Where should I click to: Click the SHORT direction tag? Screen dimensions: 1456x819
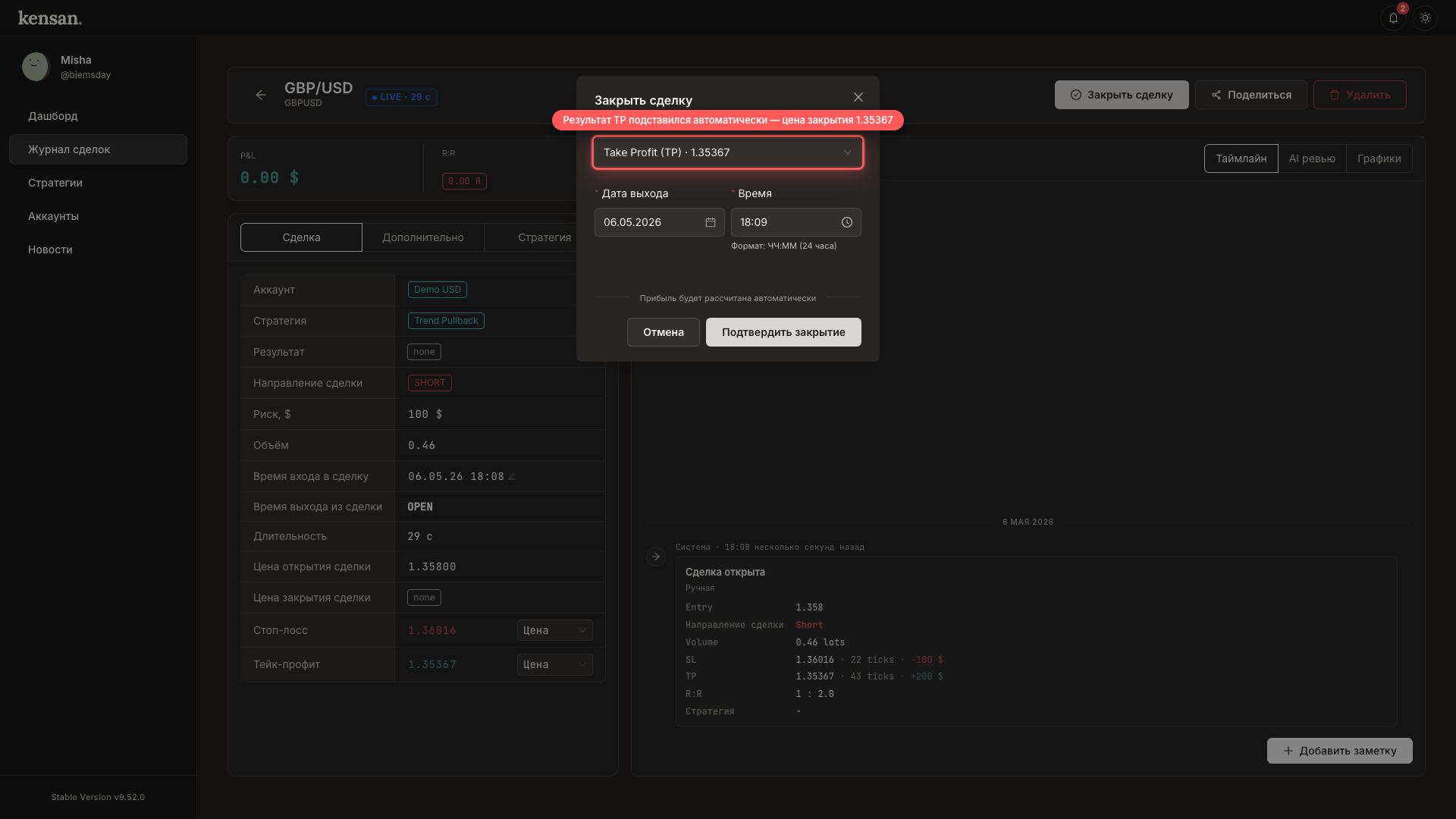tap(430, 383)
